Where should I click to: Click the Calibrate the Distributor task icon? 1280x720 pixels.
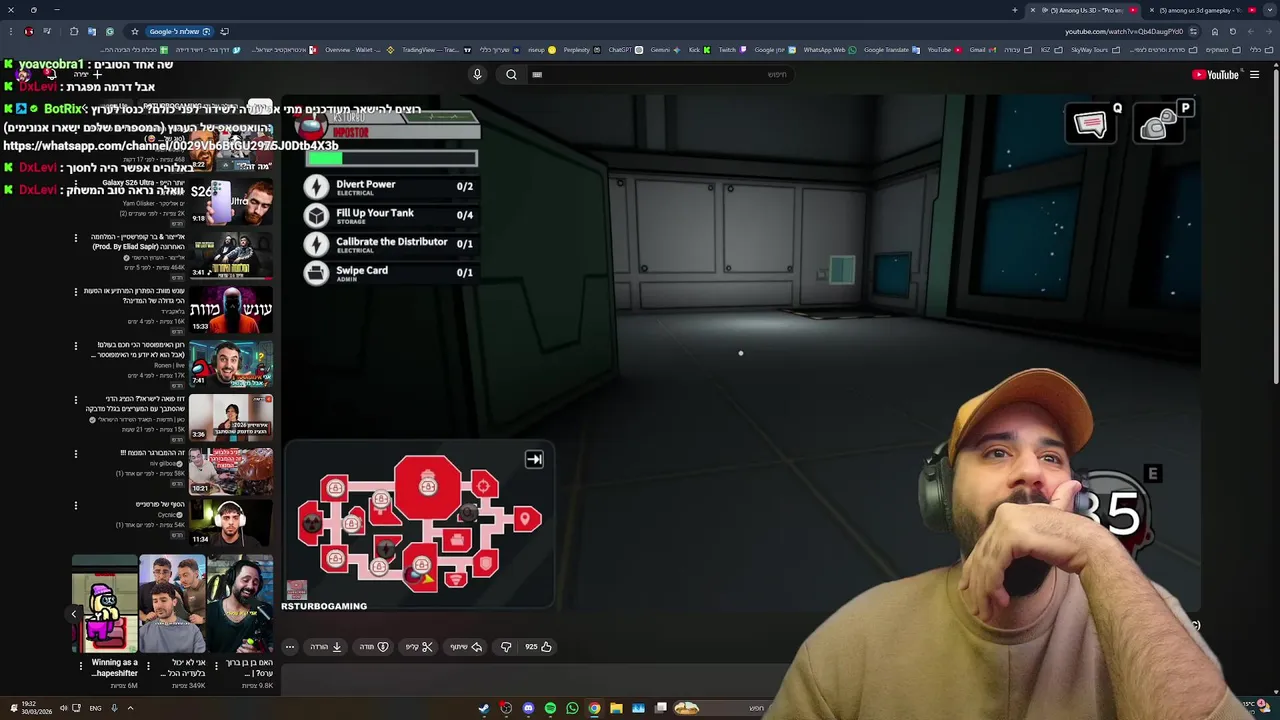(x=316, y=244)
